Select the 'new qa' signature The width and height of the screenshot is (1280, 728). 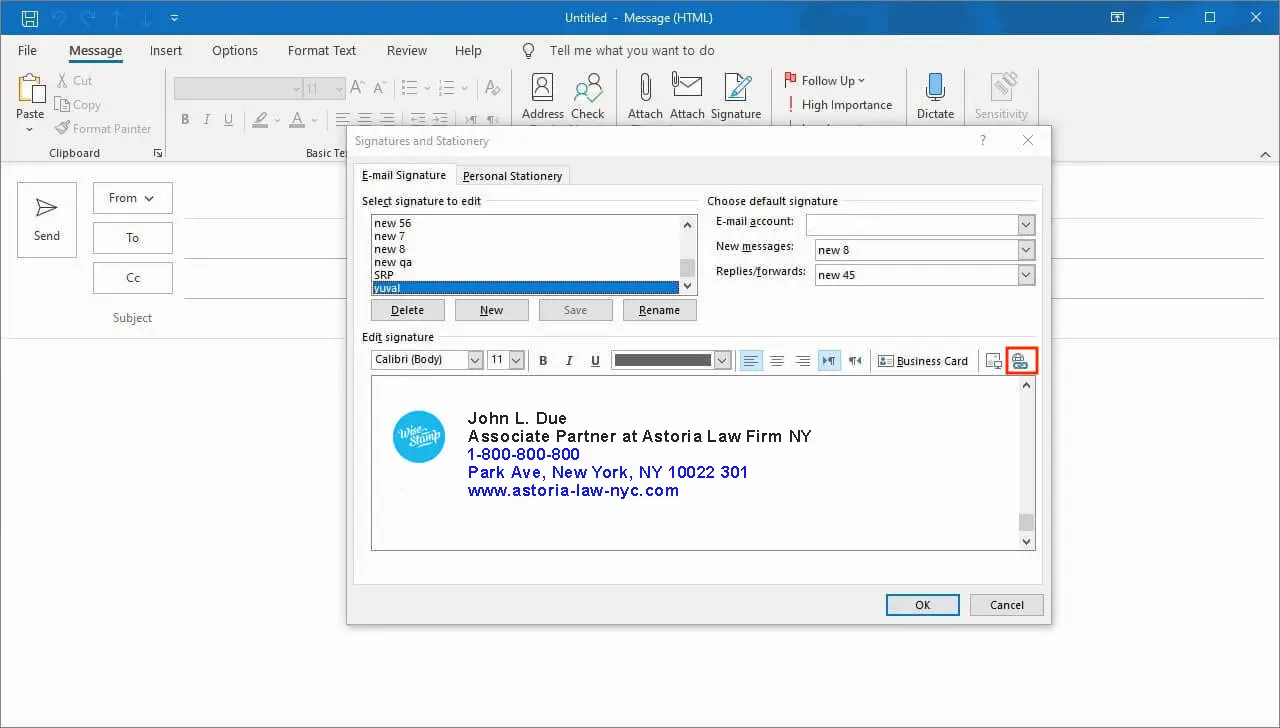click(525, 262)
